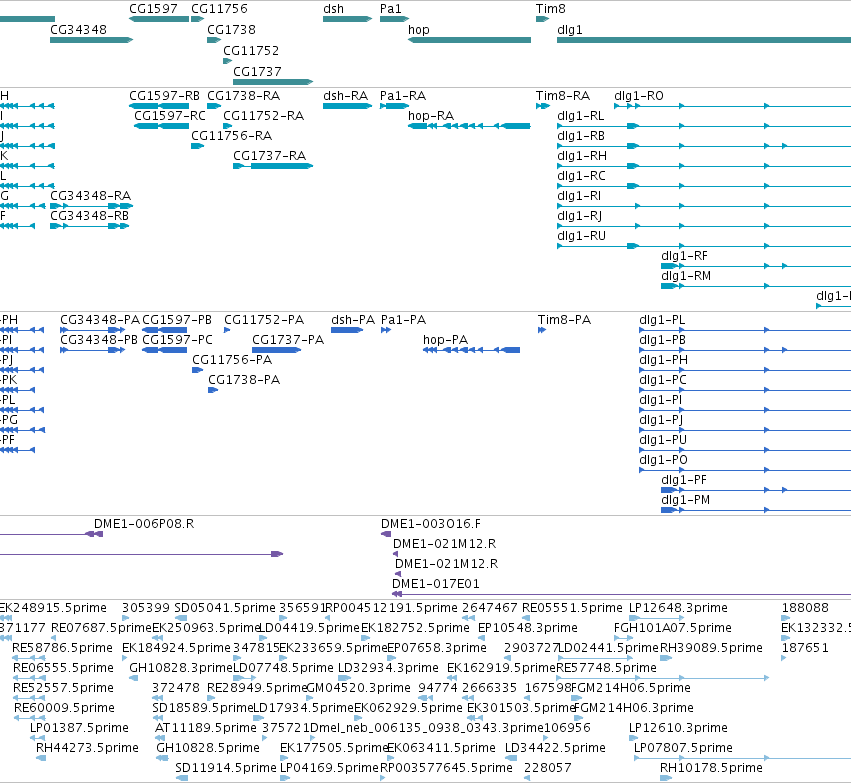Select transcript label CG11752-RA

[264, 116]
